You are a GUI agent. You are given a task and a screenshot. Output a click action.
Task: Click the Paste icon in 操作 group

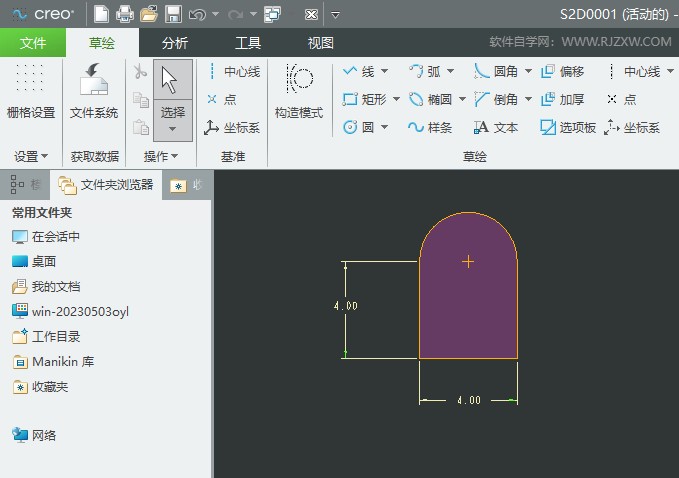[x=141, y=127]
